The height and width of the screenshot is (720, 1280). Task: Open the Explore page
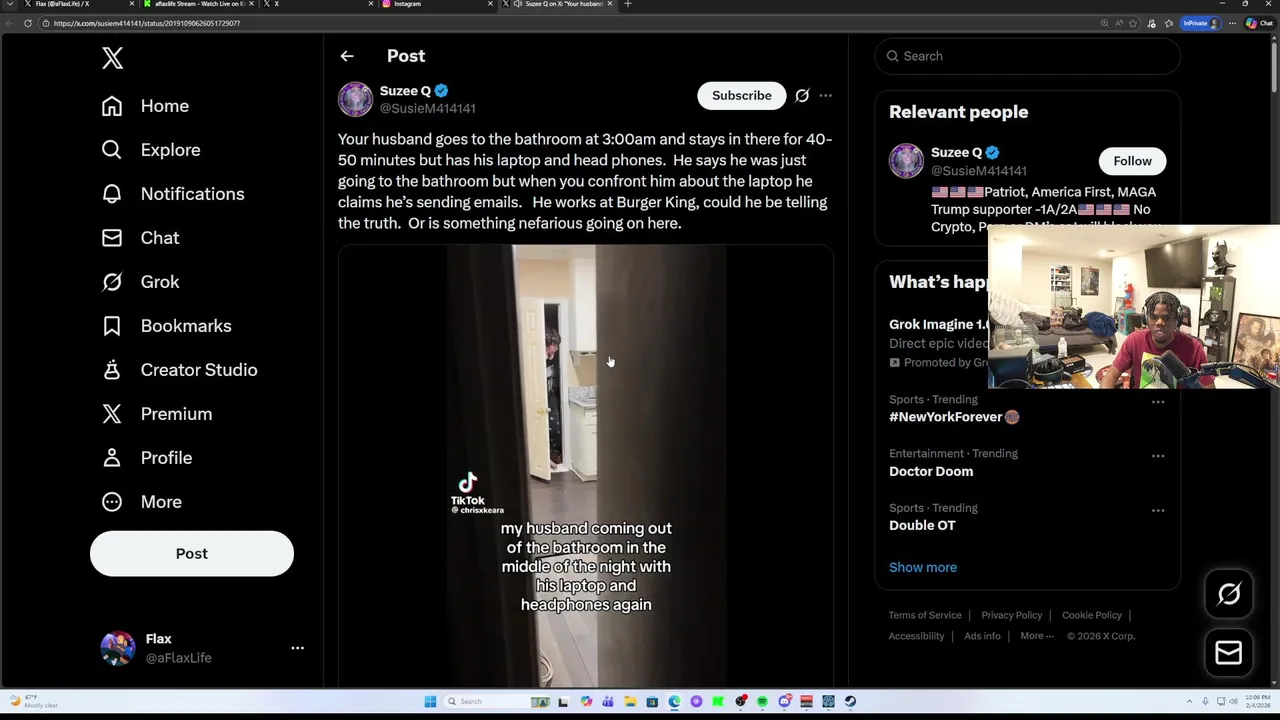point(151,150)
